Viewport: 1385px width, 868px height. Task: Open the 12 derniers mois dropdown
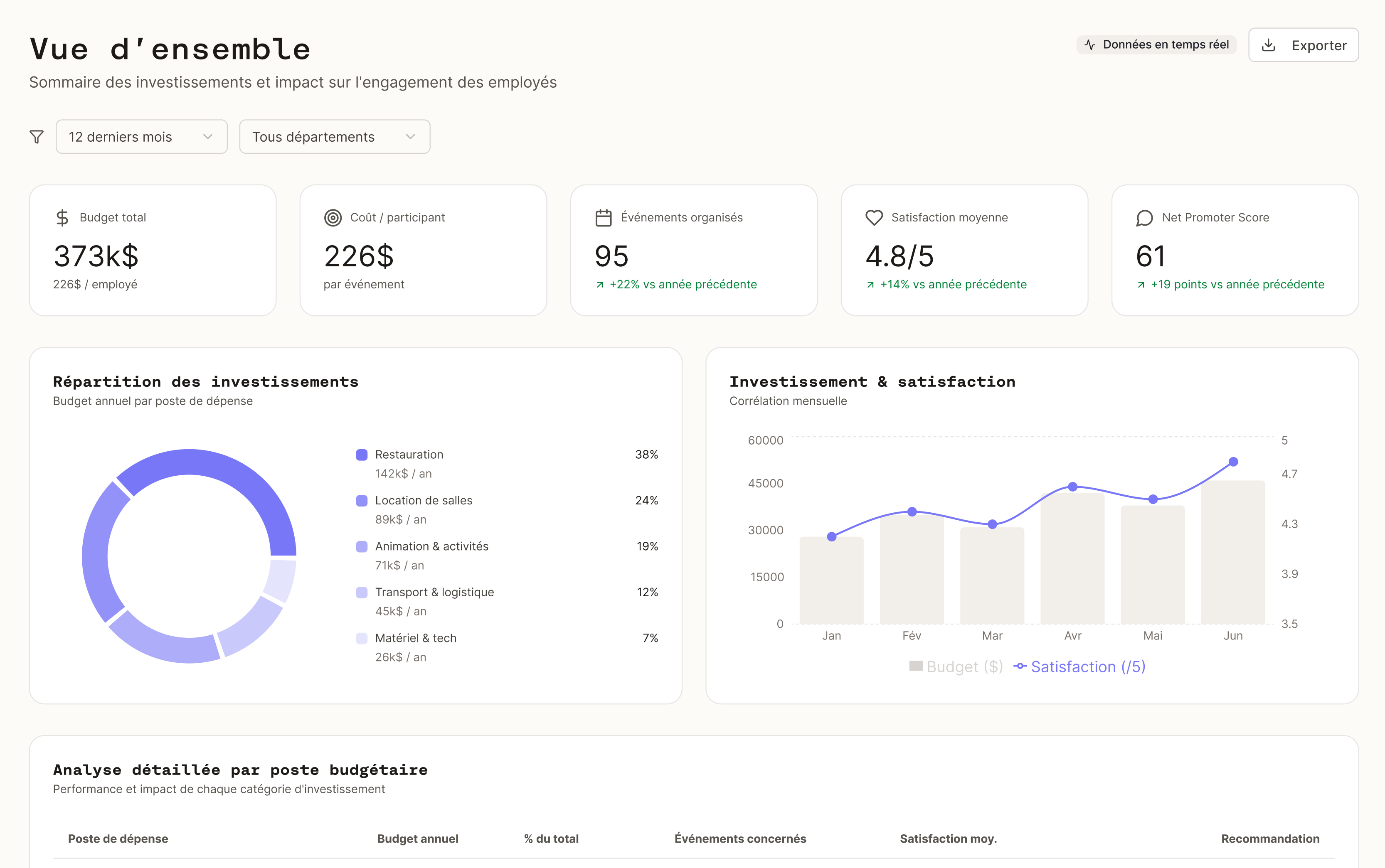(141, 136)
